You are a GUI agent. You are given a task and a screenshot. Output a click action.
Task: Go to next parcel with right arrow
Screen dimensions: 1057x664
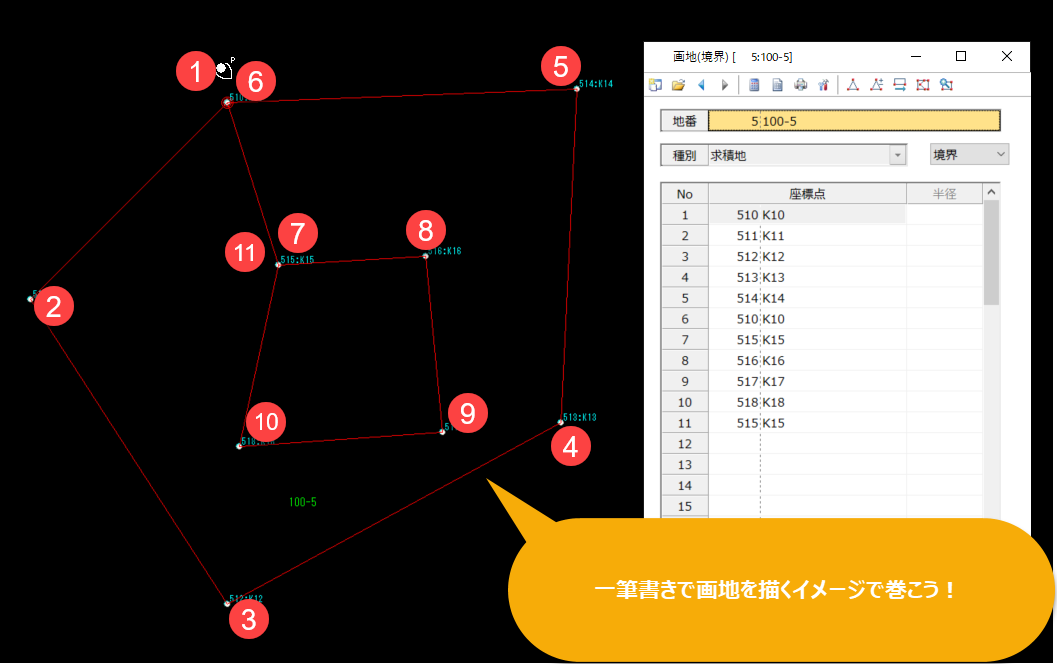(x=724, y=85)
